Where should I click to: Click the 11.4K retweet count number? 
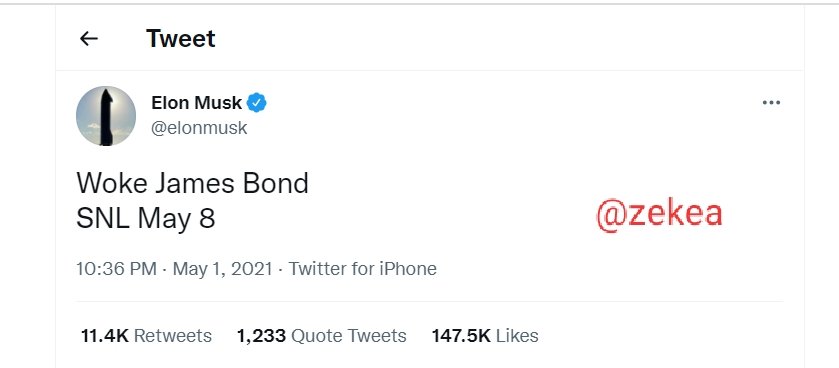[105, 336]
